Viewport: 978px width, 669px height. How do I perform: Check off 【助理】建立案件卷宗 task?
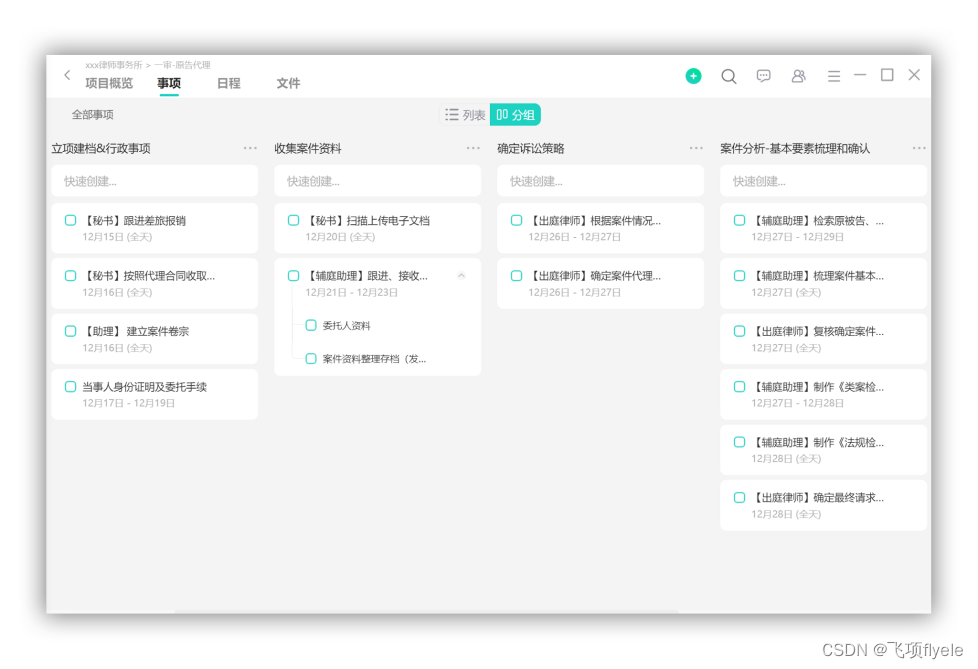click(x=70, y=331)
